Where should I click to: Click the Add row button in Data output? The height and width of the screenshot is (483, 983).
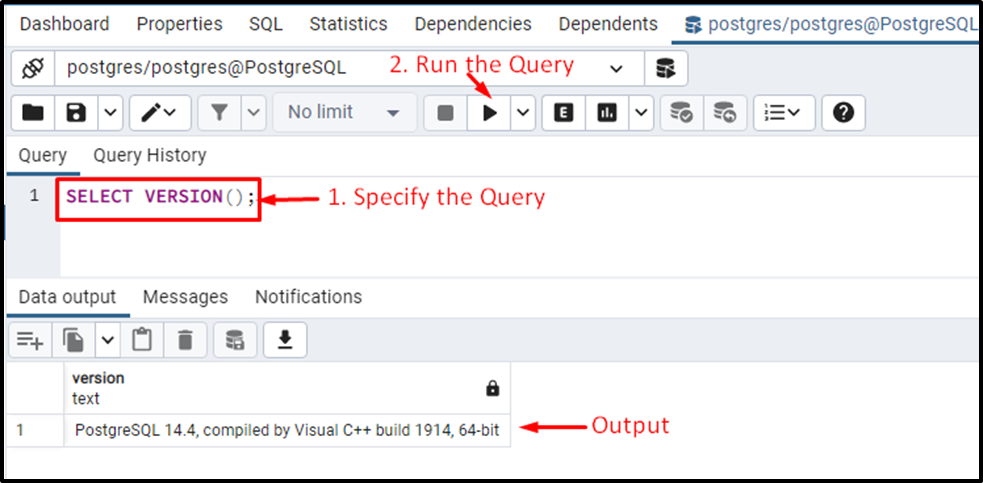(30, 340)
